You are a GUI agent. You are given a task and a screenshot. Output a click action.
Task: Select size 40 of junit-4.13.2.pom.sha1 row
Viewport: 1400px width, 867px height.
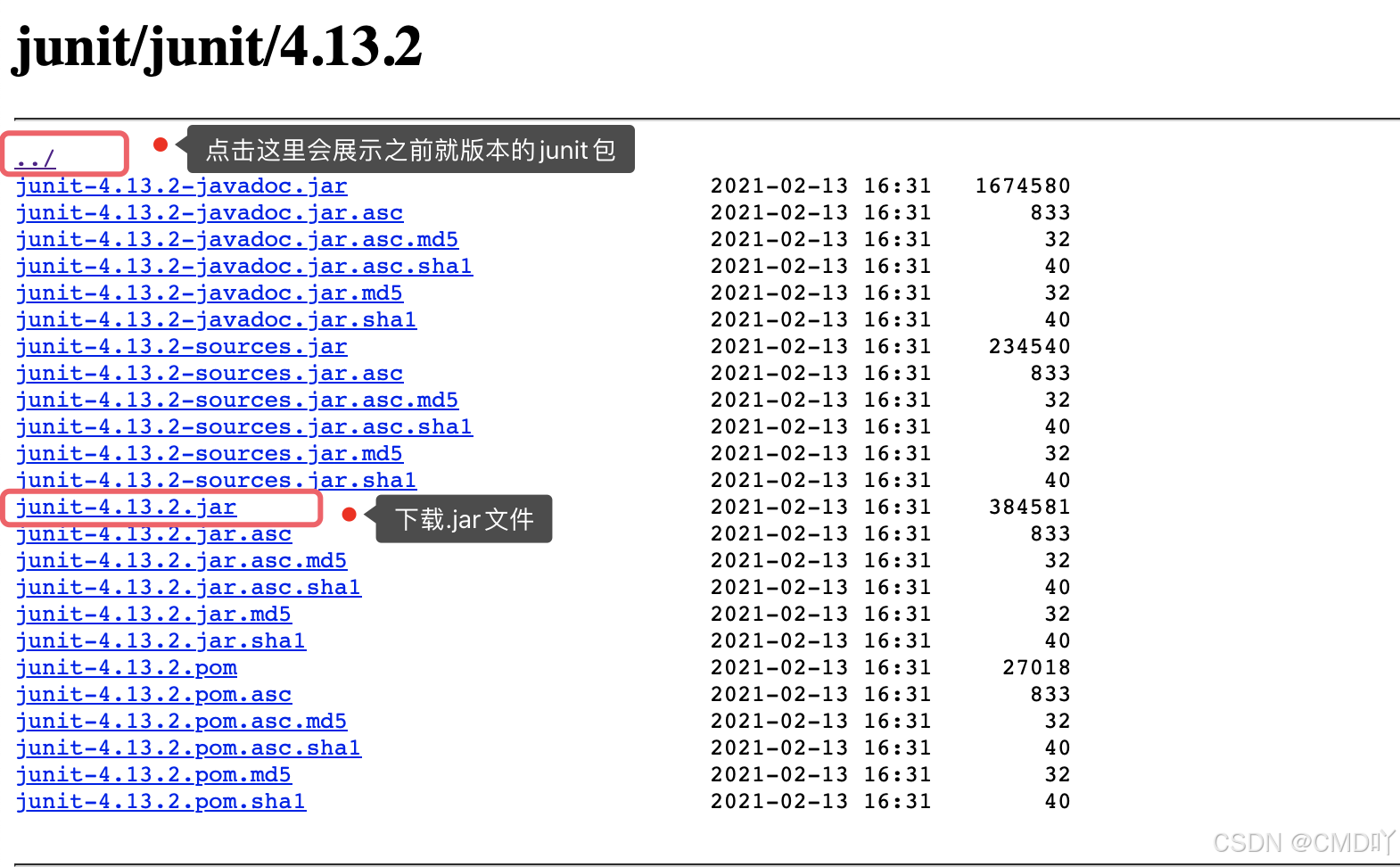[1058, 801]
